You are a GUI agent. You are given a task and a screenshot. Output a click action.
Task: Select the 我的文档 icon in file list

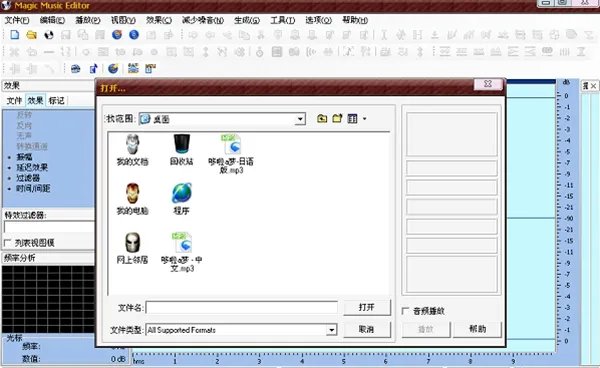click(x=132, y=150)
